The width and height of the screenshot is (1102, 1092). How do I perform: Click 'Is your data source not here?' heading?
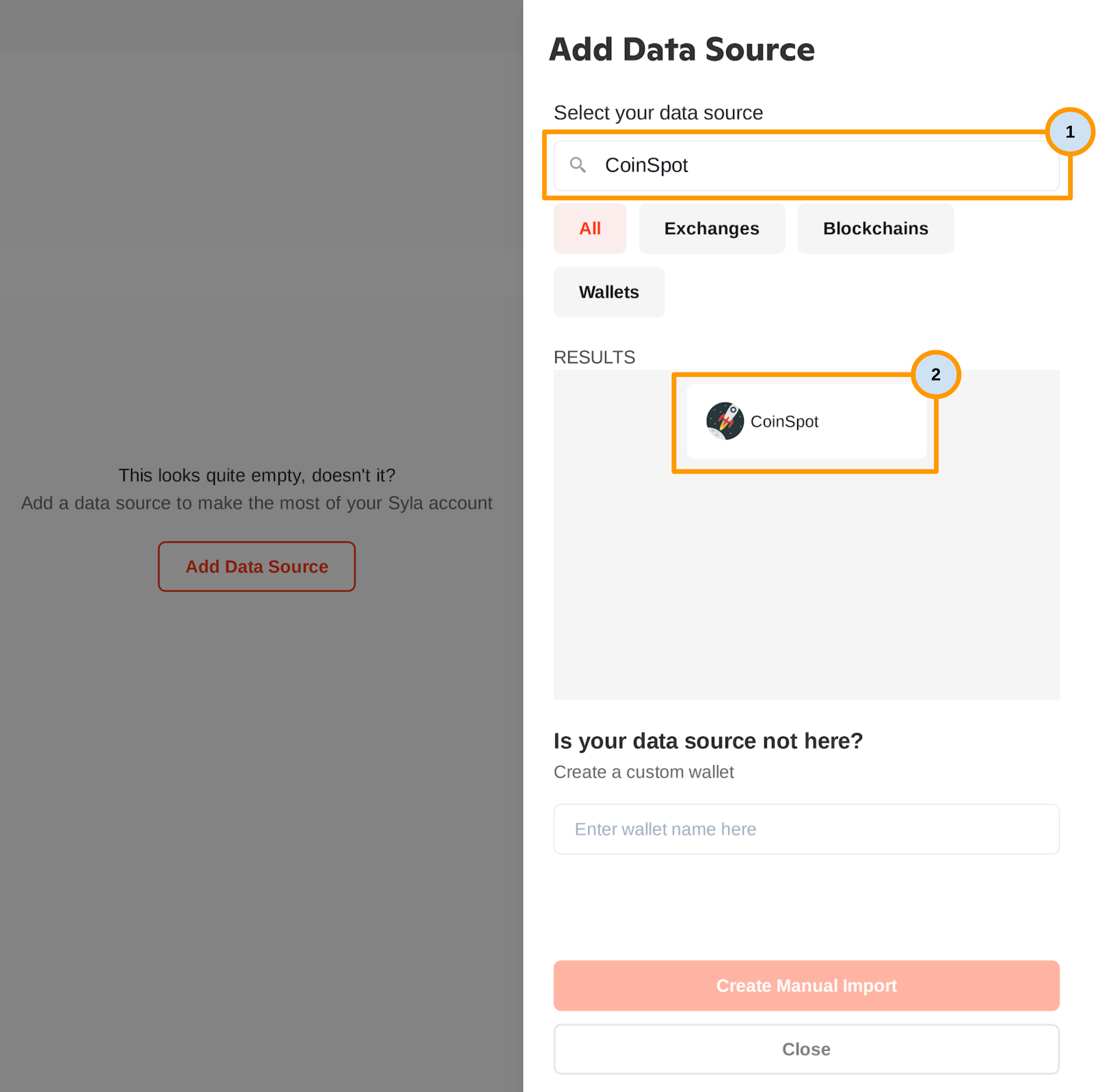(x=708, y=741)
